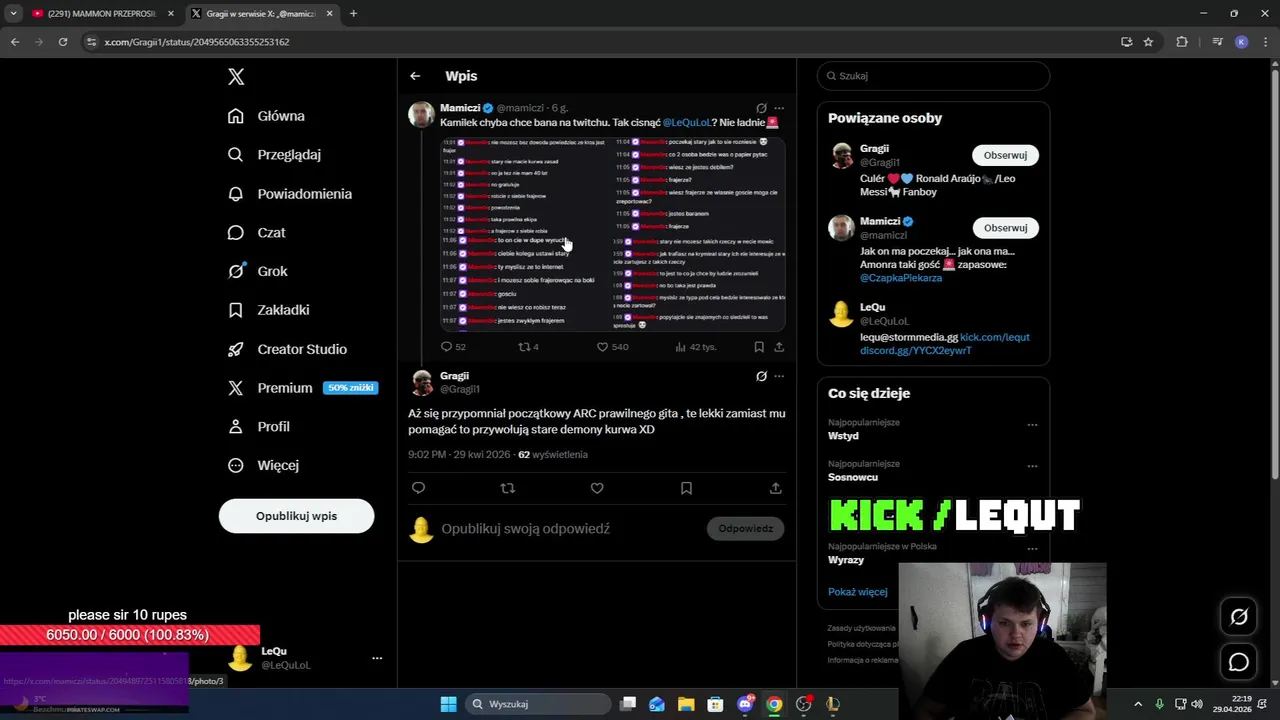Open floating Grok button

pyautogui.click(x=1239, y=617)
